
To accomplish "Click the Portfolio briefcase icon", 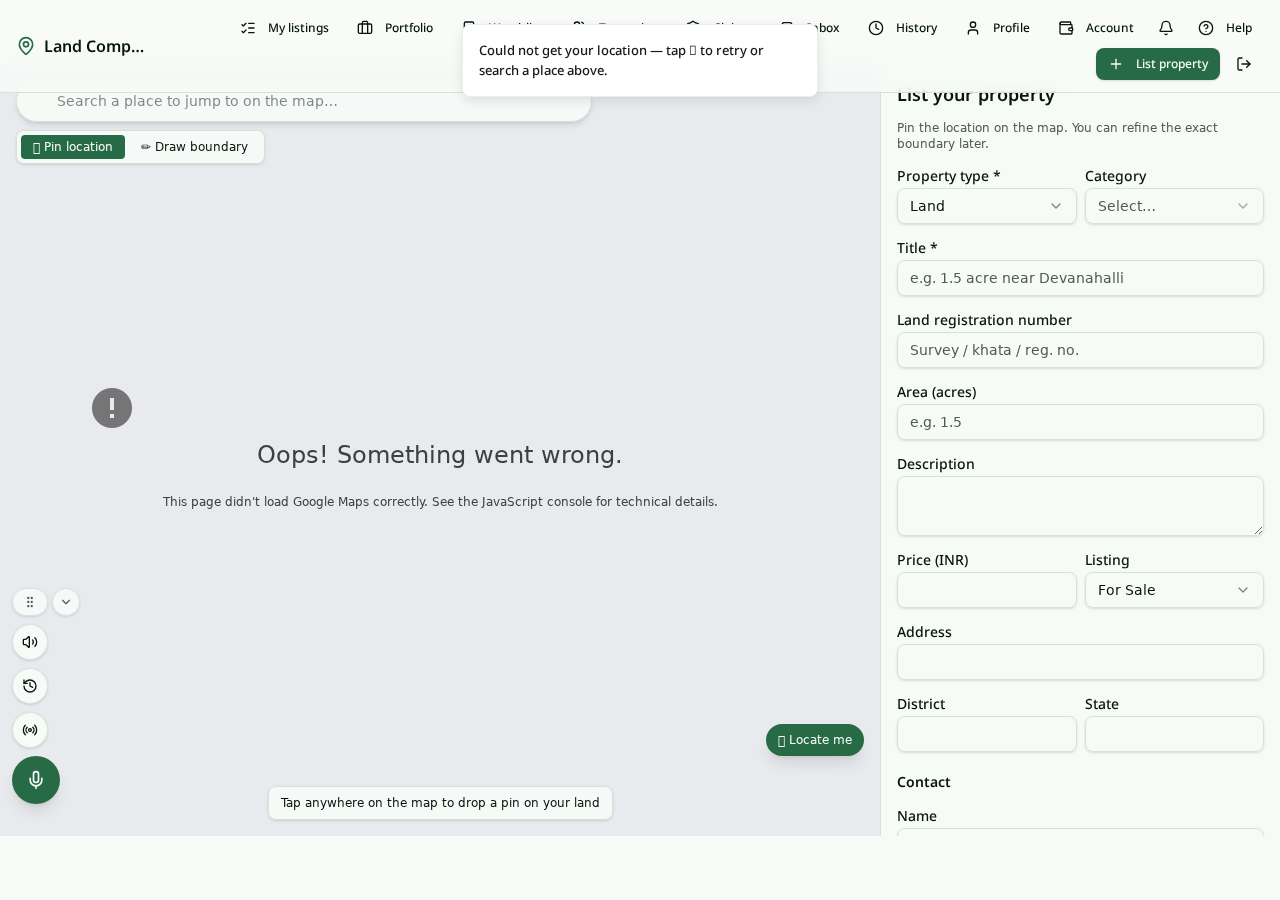I will 365,28.
